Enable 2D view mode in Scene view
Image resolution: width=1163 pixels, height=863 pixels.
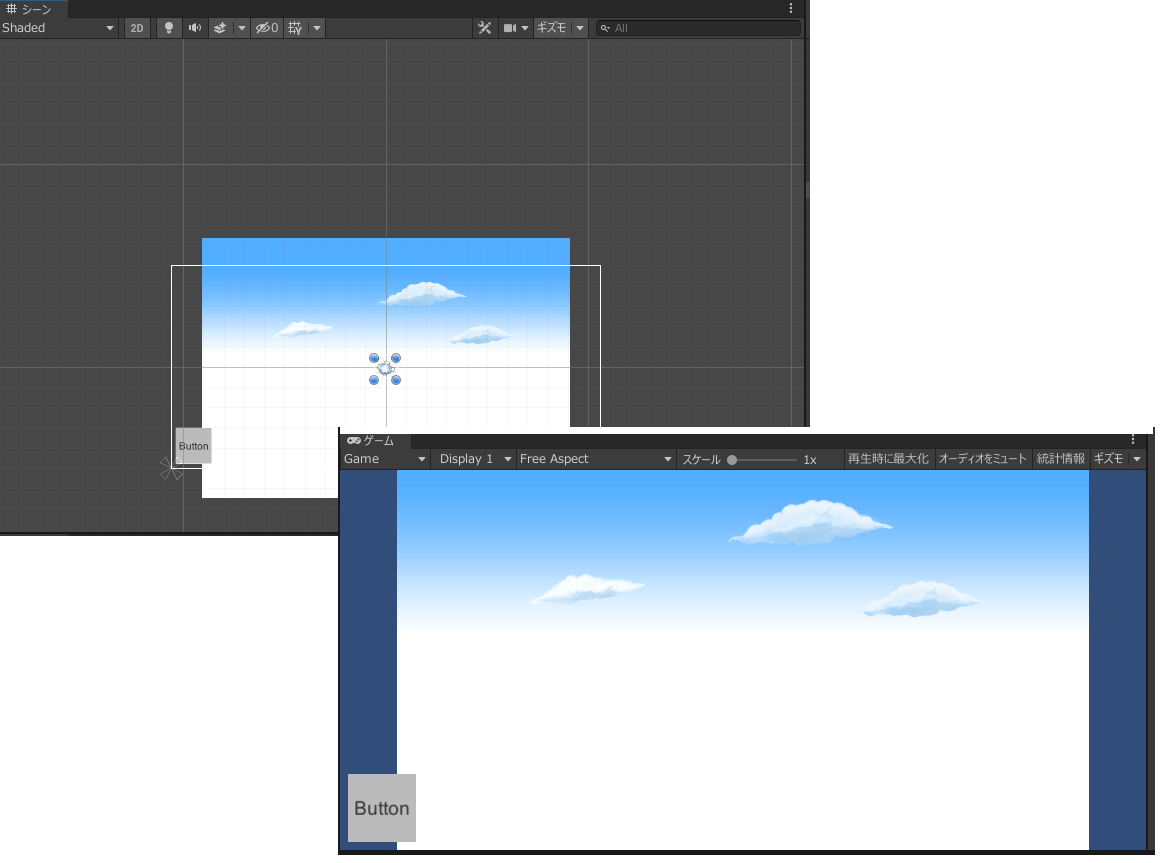click(x=136, y=28)
